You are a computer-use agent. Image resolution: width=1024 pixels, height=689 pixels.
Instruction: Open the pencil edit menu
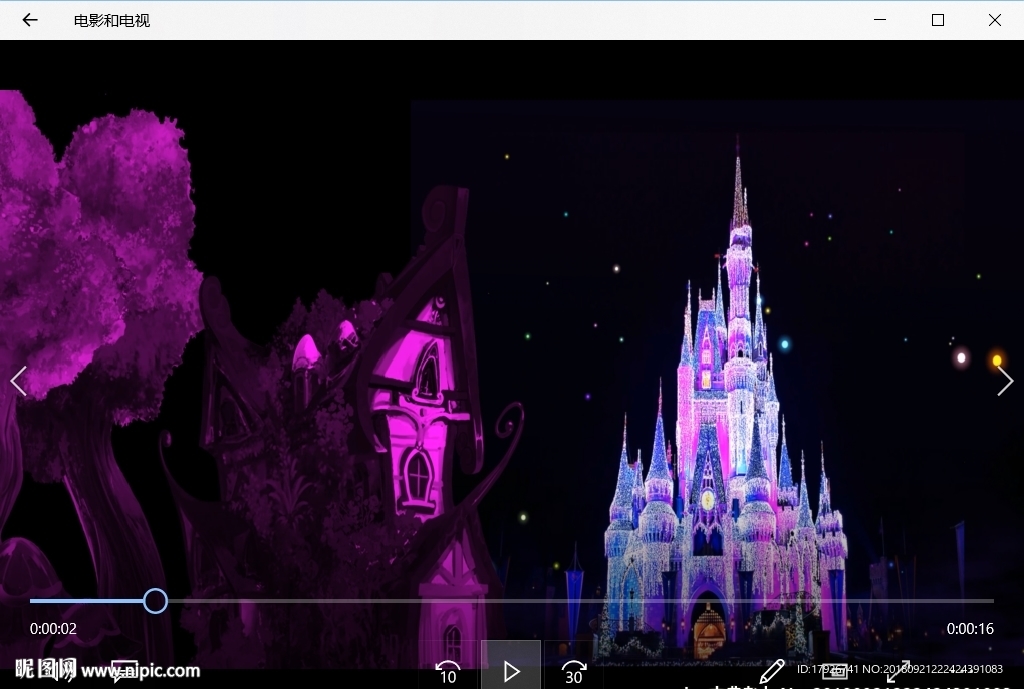click(x=771, y=671)
